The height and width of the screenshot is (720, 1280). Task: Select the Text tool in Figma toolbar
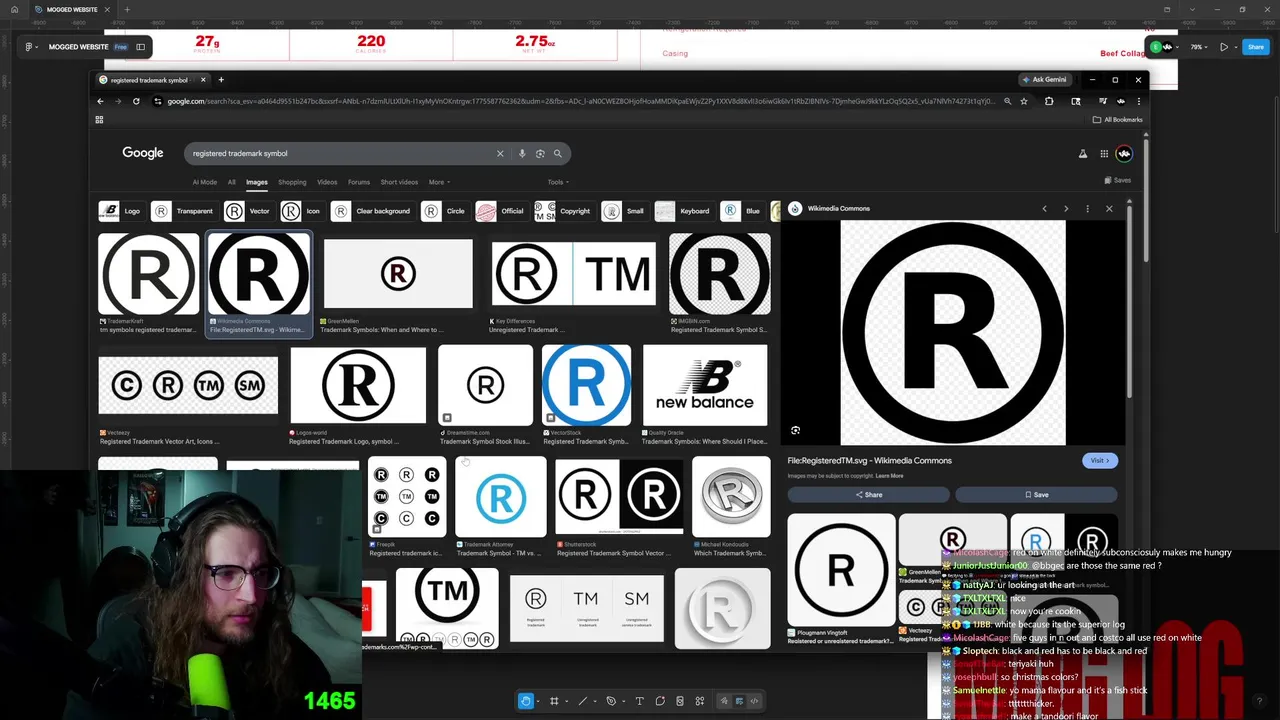[x=640, y=701]
